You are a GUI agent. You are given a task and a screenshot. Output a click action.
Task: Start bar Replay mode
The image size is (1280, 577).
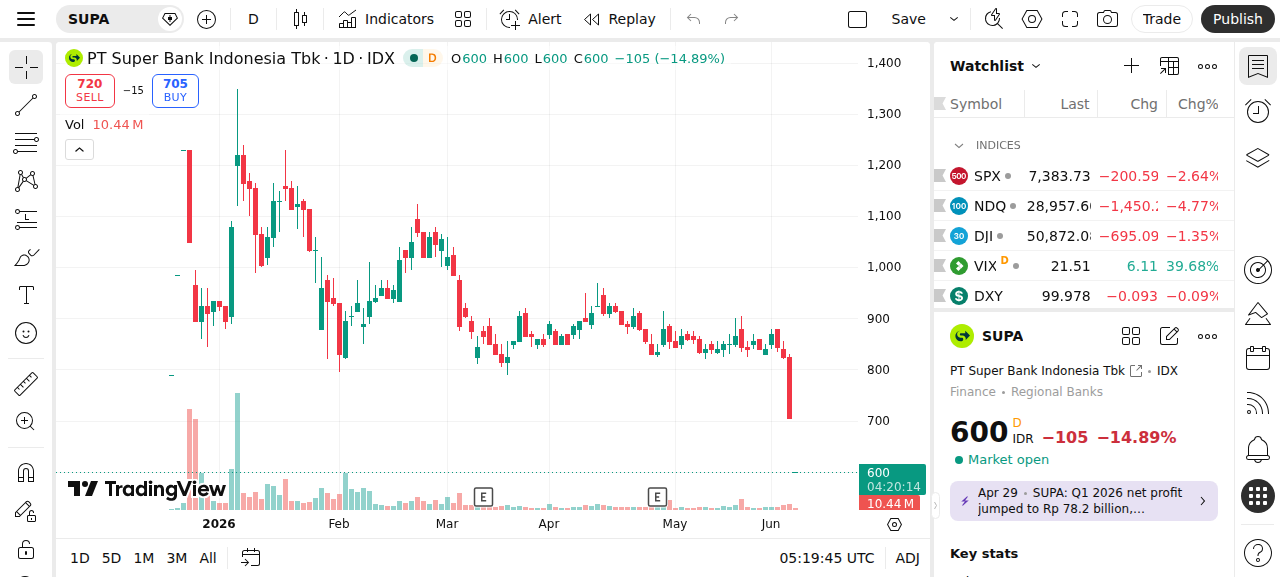(620, 19)
